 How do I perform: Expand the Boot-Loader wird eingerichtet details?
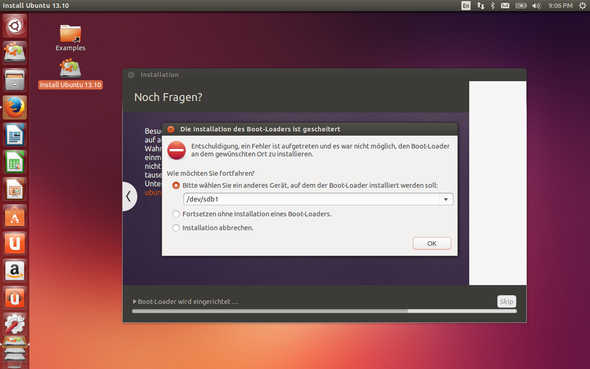click(135, 302)
